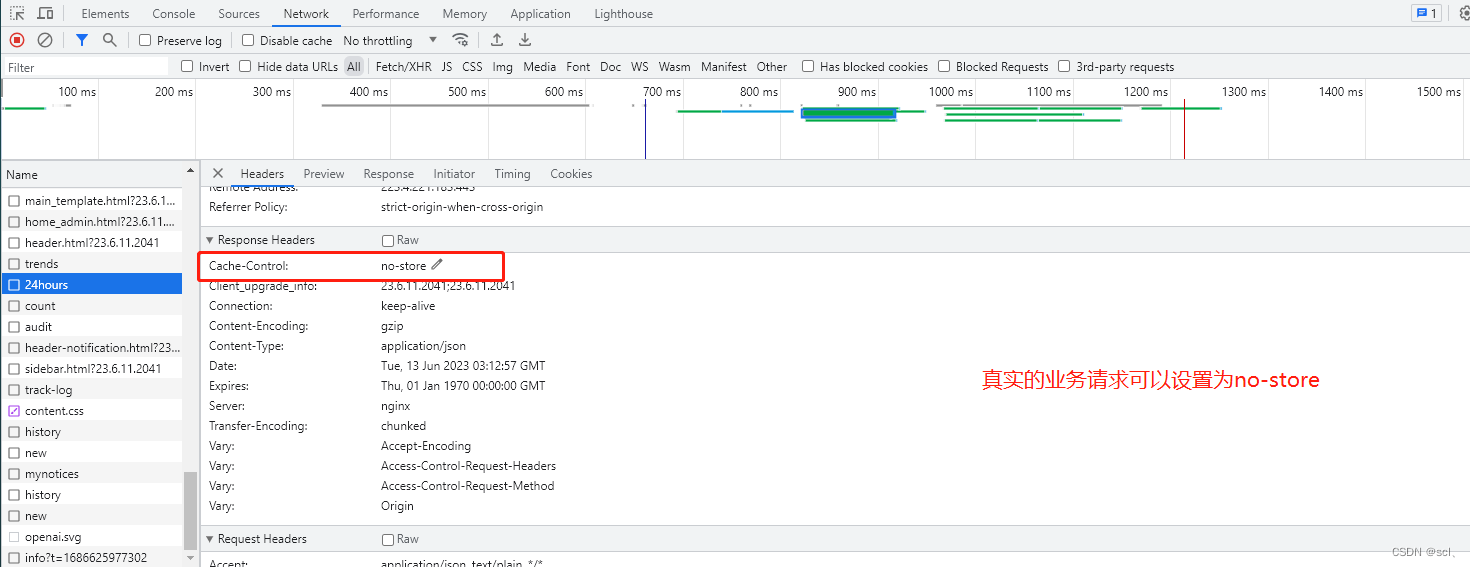Select the openai.svg request row
Viewport: 1470px width, 567px height.
point(92,537)
